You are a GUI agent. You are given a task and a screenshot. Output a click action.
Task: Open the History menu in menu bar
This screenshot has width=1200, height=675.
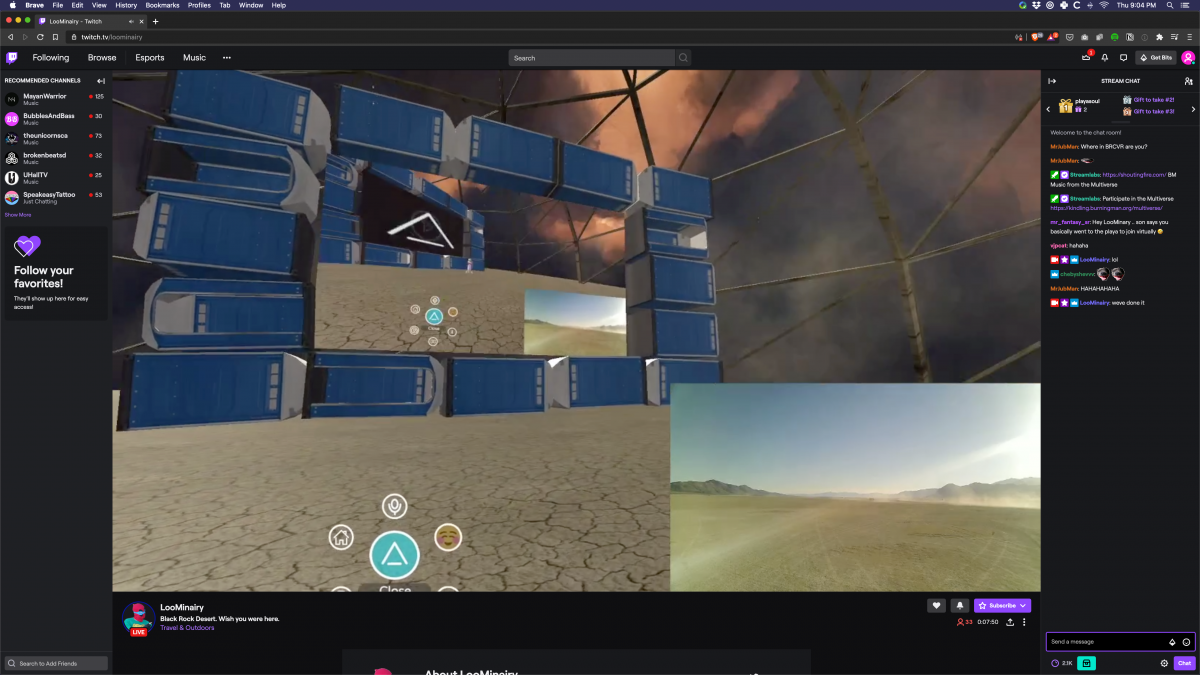pyautogui.click(x=126, y=5)
